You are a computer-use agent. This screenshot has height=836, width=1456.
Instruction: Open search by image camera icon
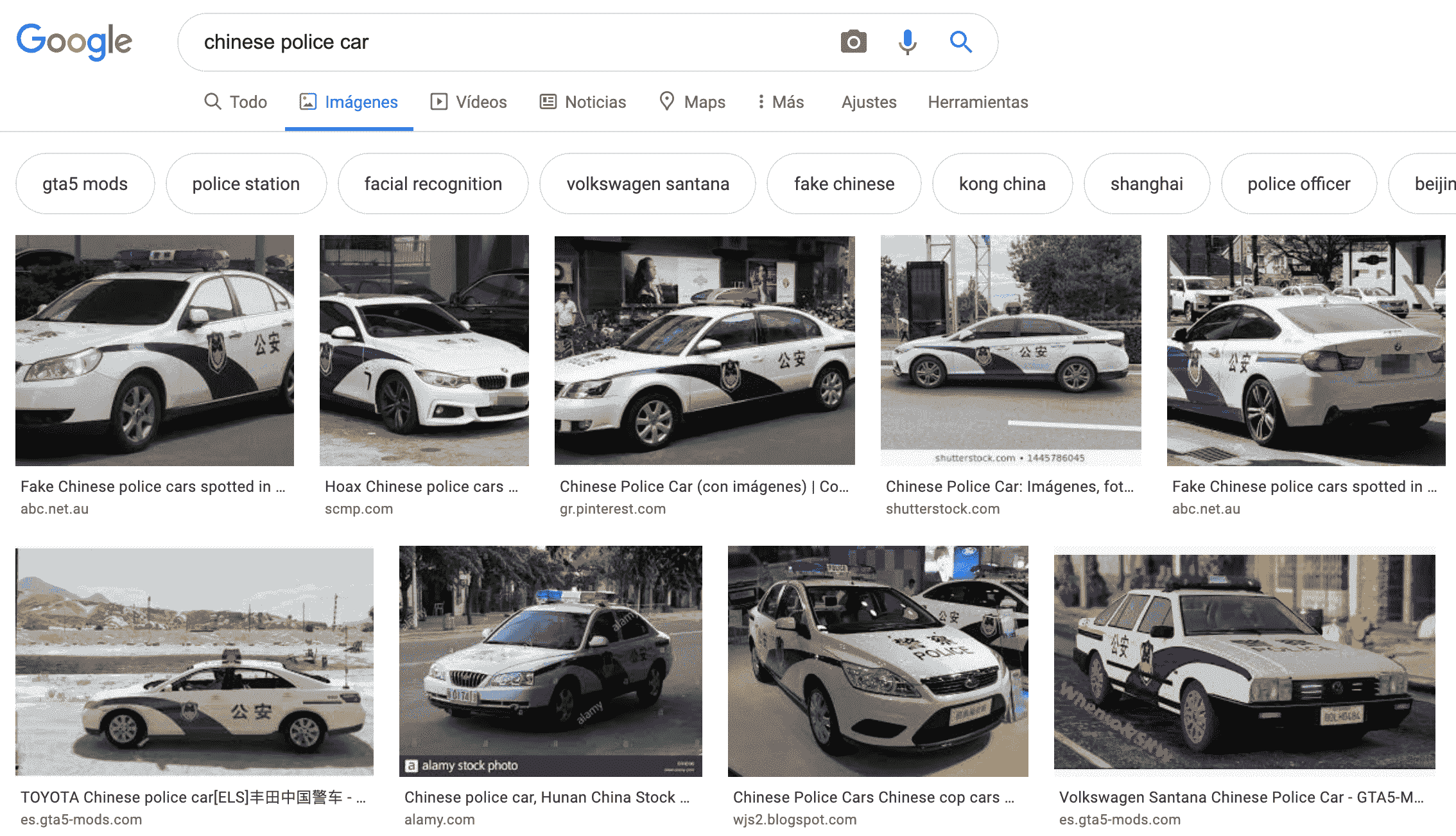(853, 42)
